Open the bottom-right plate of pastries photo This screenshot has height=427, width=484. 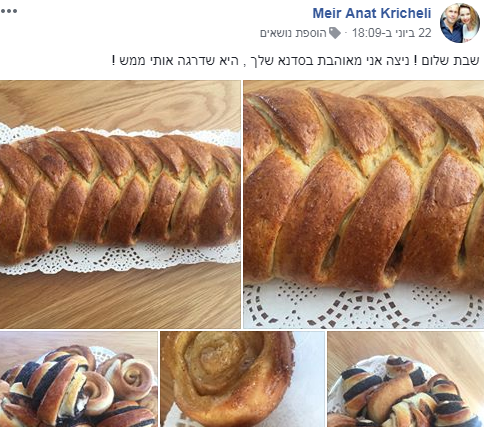pos(406,379)
